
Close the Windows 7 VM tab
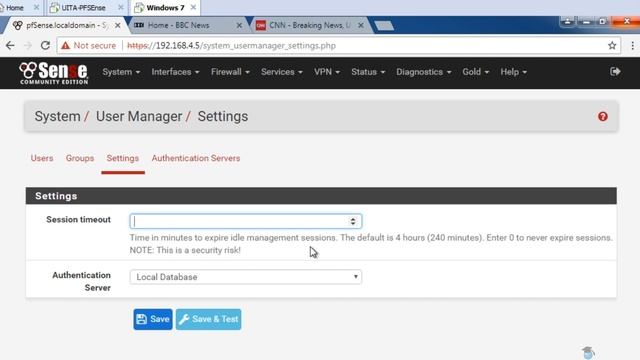[x=193, y=8]
